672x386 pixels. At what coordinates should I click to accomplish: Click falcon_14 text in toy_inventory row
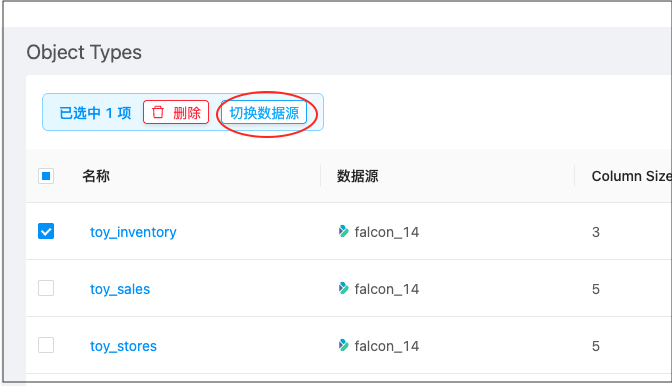pos(387,232)
